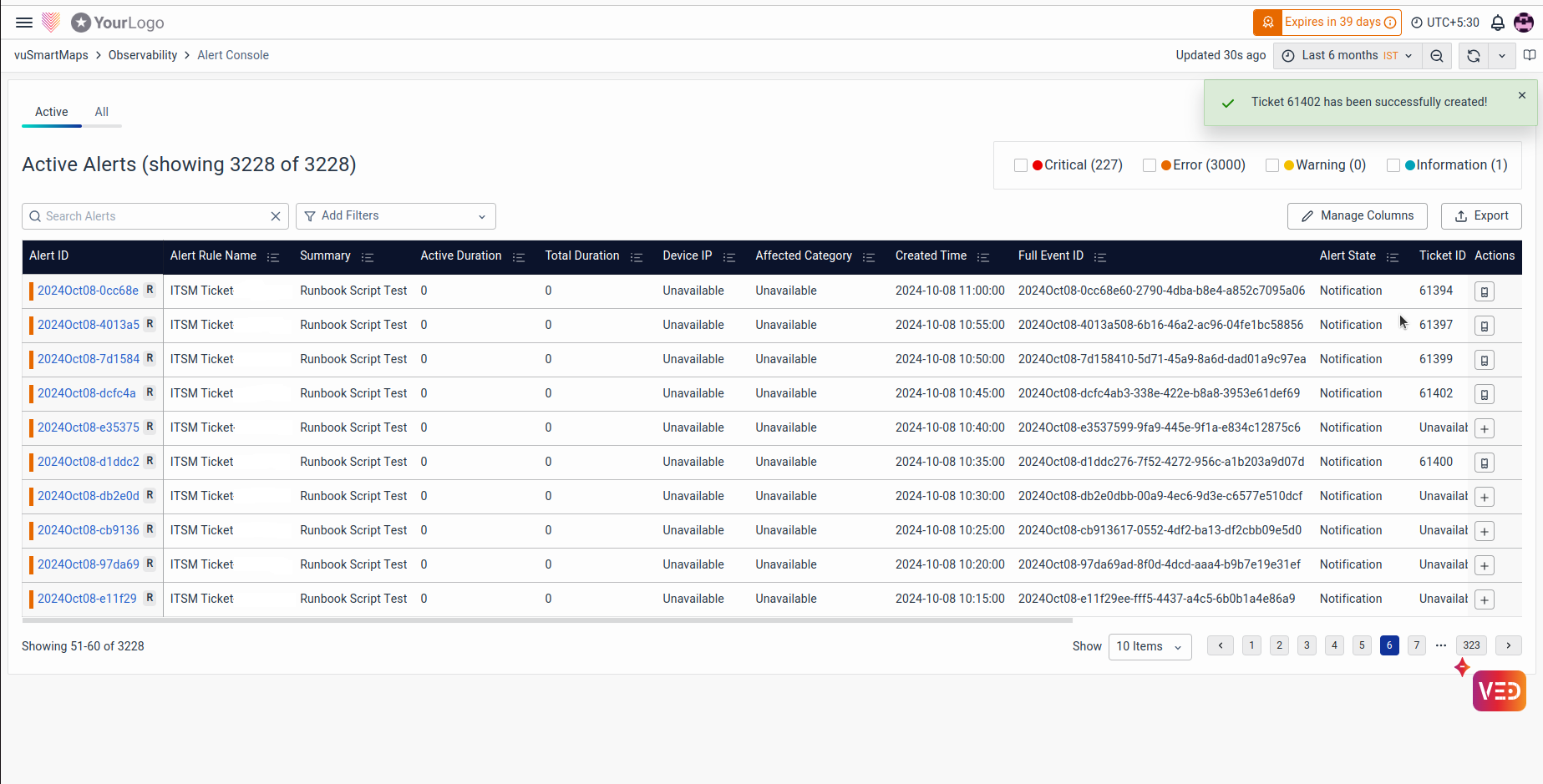The height and width of the screenshot is (784, 1543).
Task: Toggle the Information severity checkbox
Action: point(1393,165)
